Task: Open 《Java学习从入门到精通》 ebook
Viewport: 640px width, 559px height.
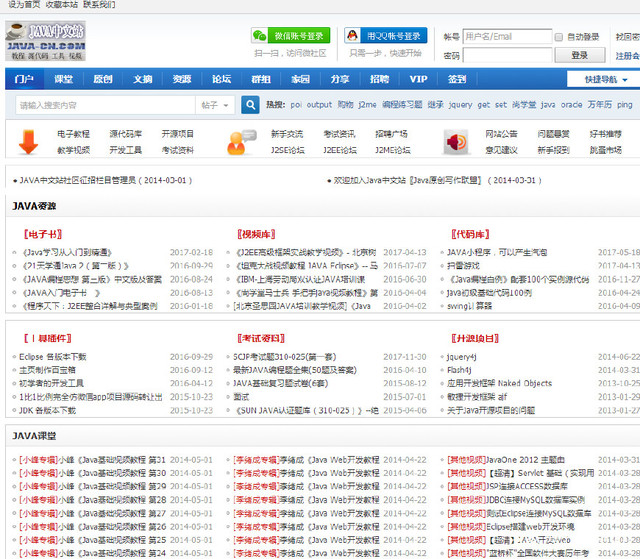Action: (x=67, y=253)
